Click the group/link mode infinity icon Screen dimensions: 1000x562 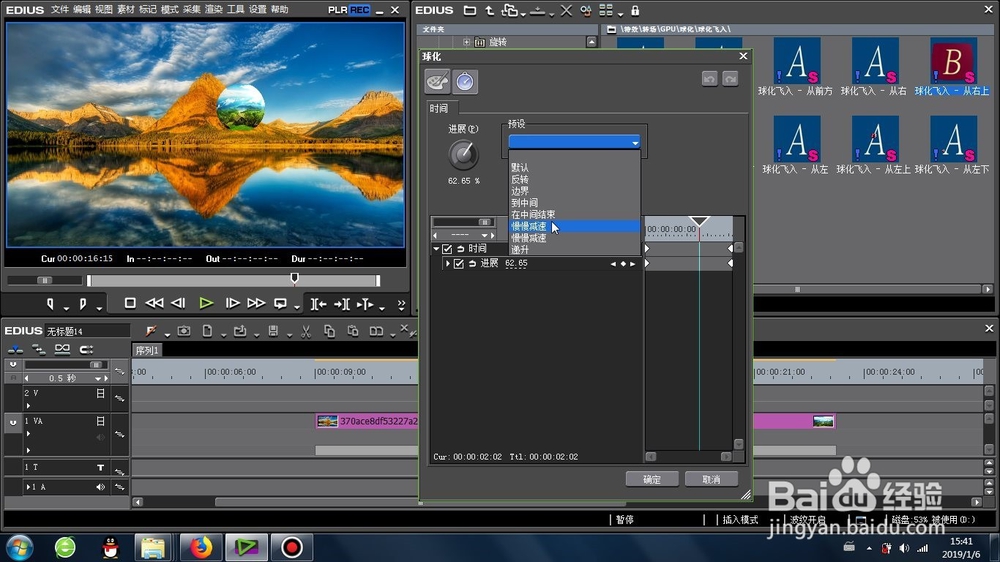(x=62, y=348)
